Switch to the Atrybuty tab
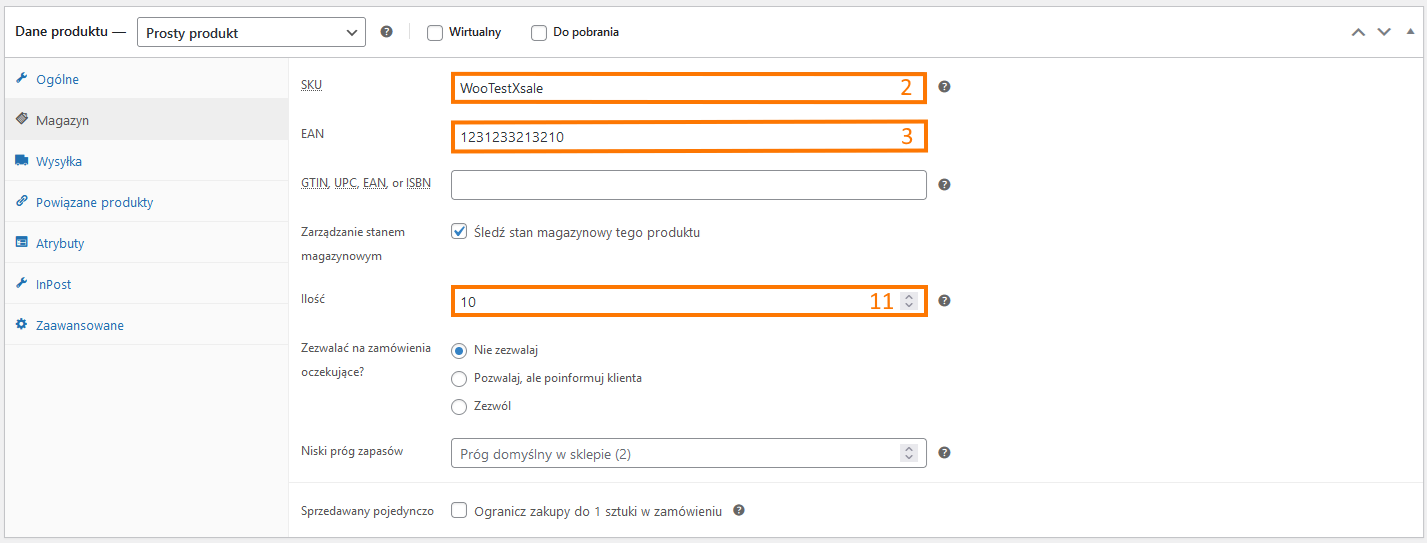The image size is (1427, 543). [x=59, y=243]
